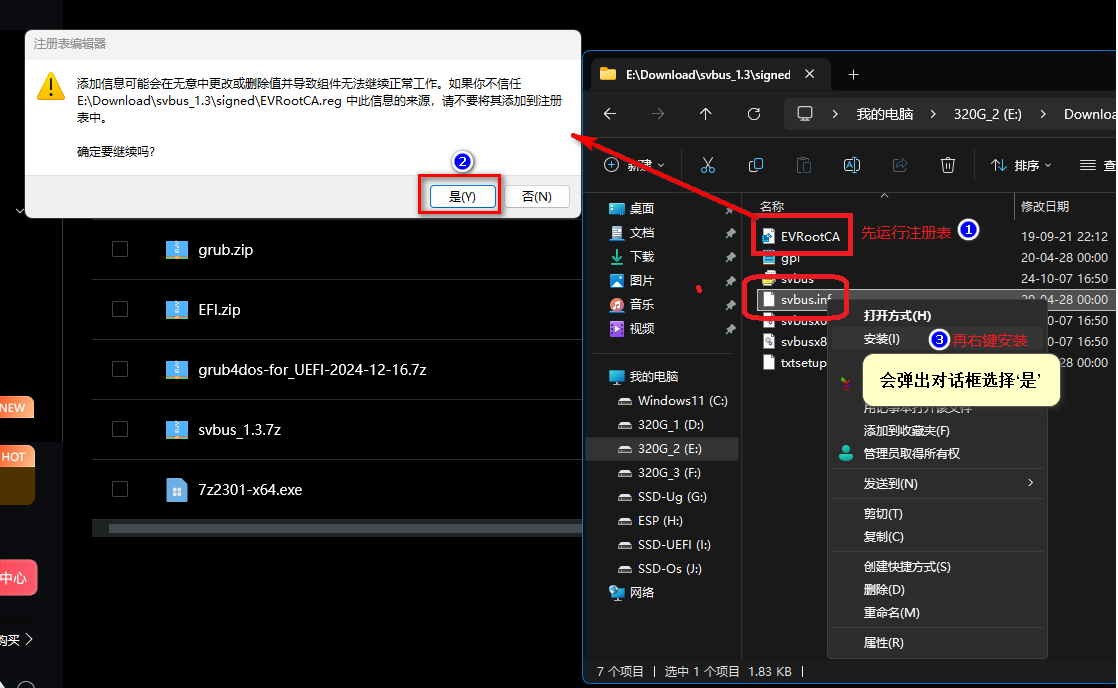Open the 排序 sort dropdown
The width and height of the screenshot is (1118, 688).
pos(1021,165)
